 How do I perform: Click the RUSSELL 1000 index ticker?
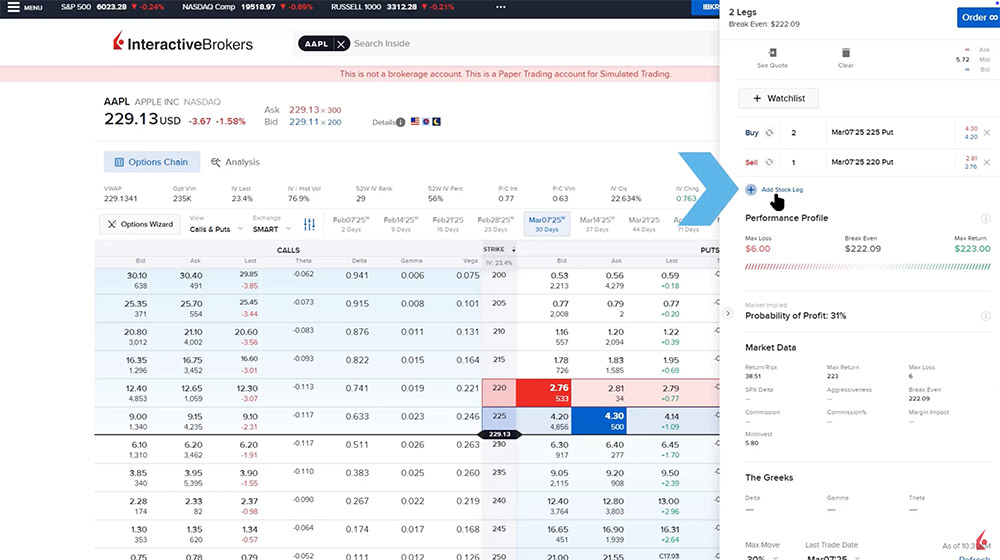(x=392, y=7)
